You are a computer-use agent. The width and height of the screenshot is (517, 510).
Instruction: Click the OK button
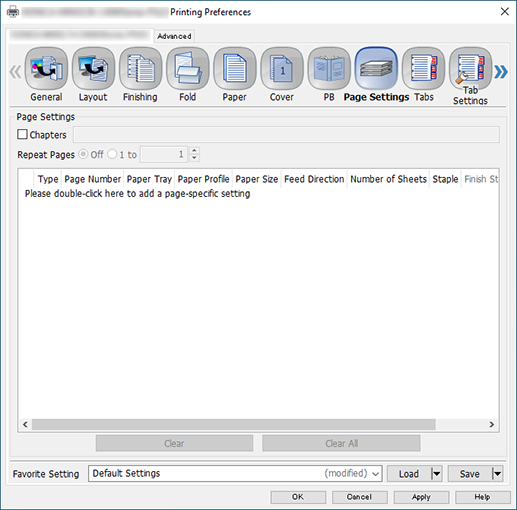click(298, 497)
